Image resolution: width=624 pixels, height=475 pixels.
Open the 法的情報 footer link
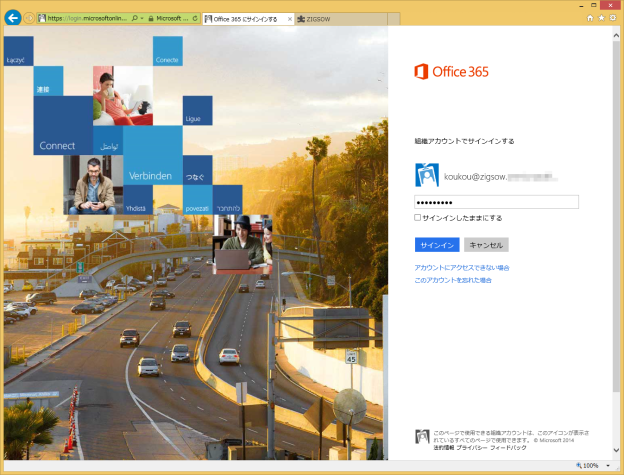point(443,448)
